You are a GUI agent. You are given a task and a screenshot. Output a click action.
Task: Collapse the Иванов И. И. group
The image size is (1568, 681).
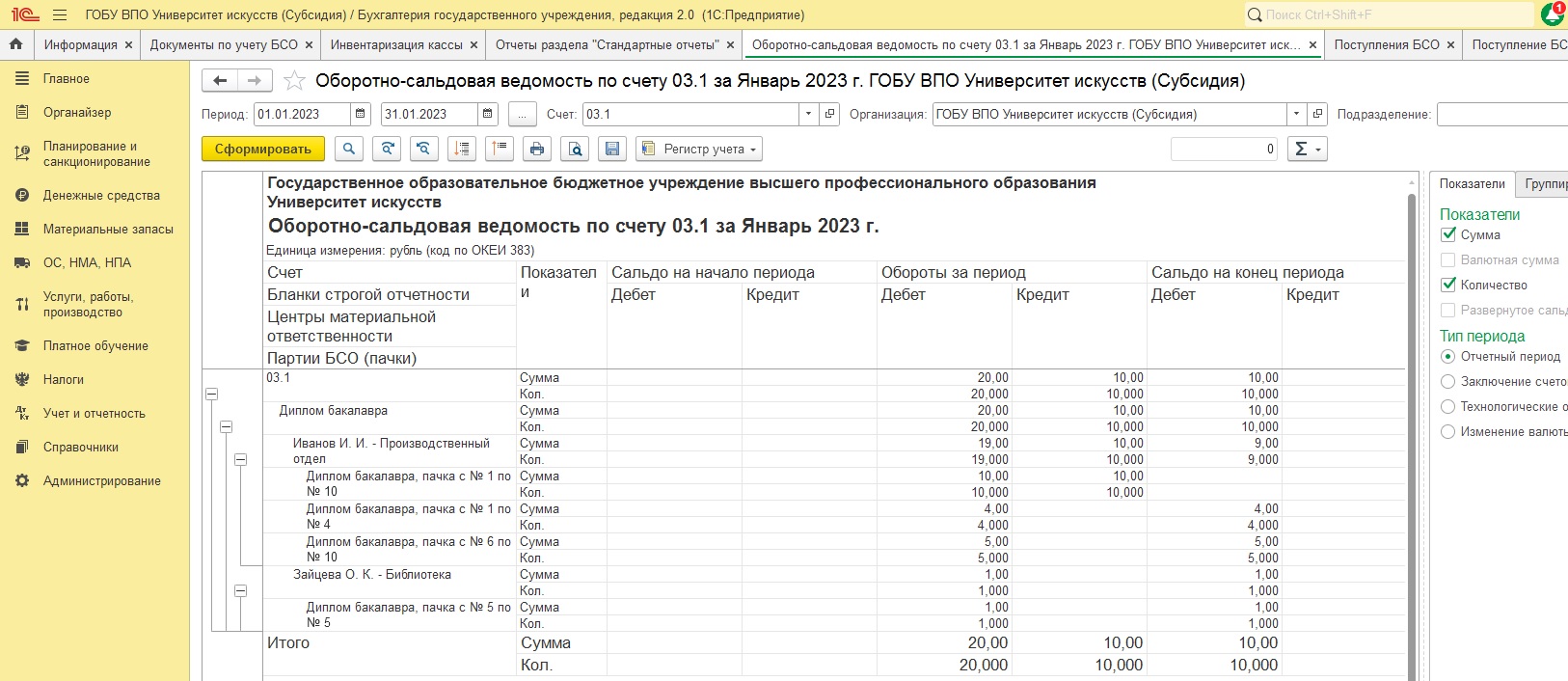tap(240, 459)
